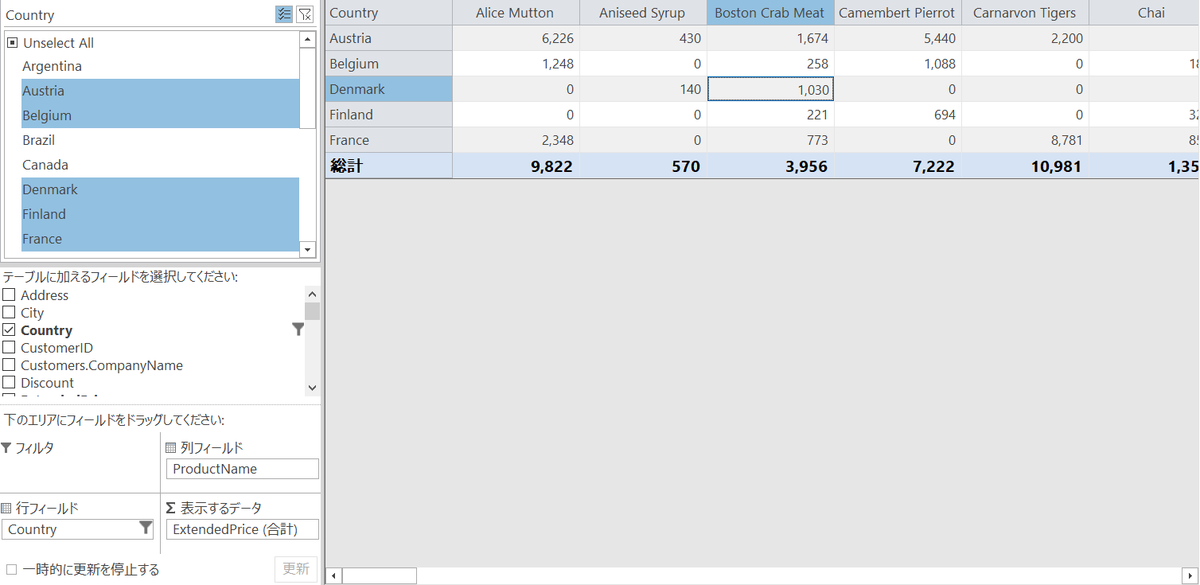This screenshot has height=585, width=1200.
Task: Select the Denmark row header in grid
Action: click(x=389, y=89)
